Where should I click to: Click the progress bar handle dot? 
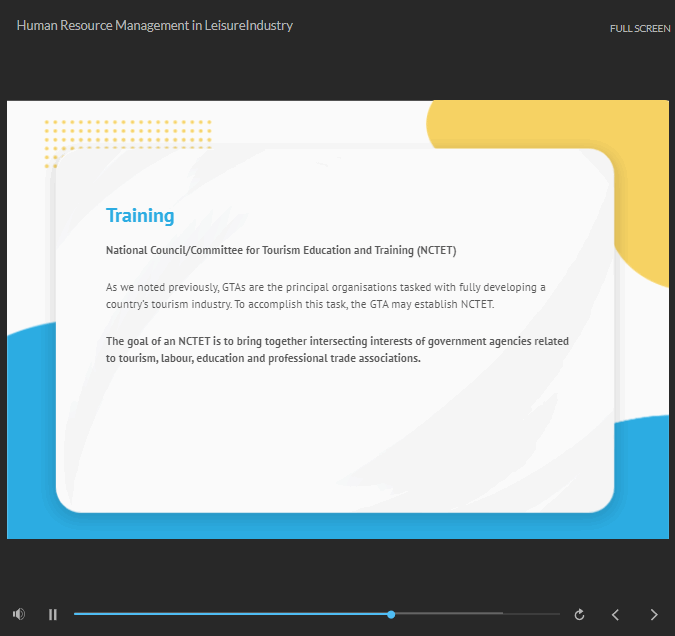pyautogui.click(x=391, y=614)
